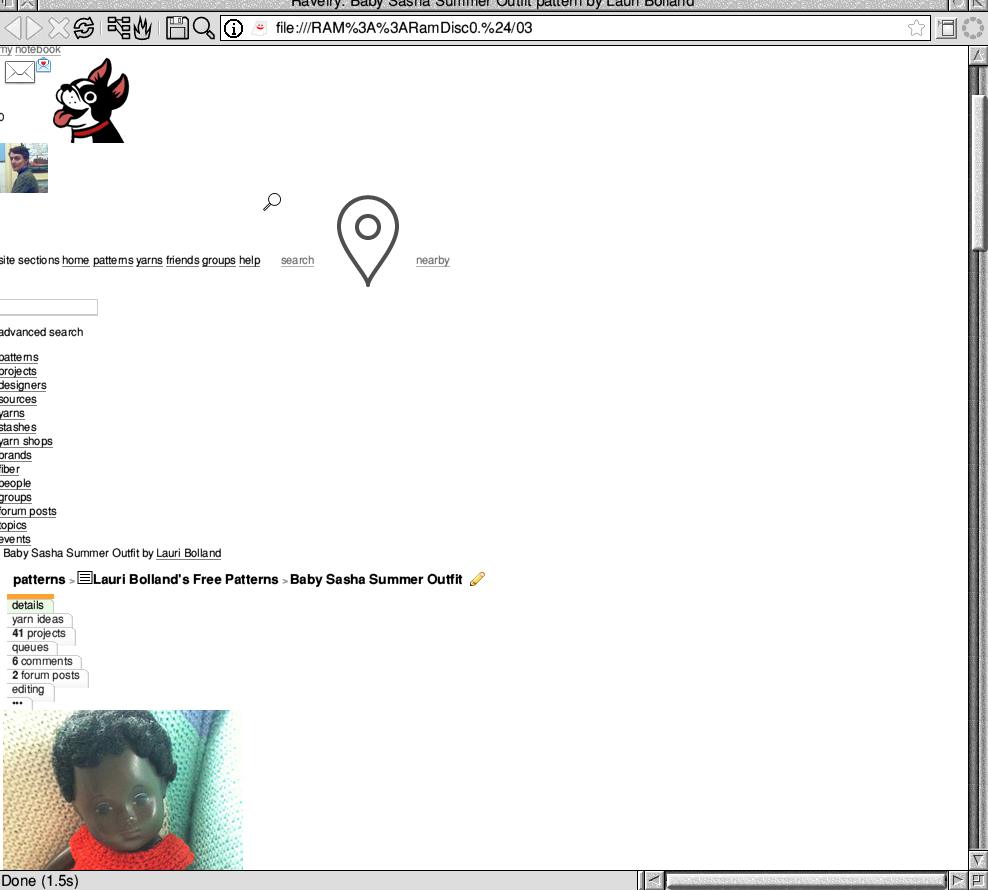Open find with the magnifier toolbar icon
This screenshot has height=890, width=988.
pos(204,28)
